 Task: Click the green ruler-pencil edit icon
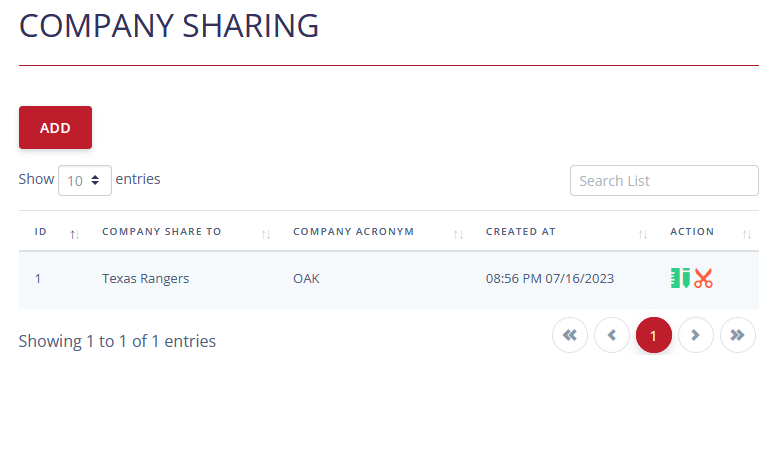pyautogui.click(x=680, y=279)
